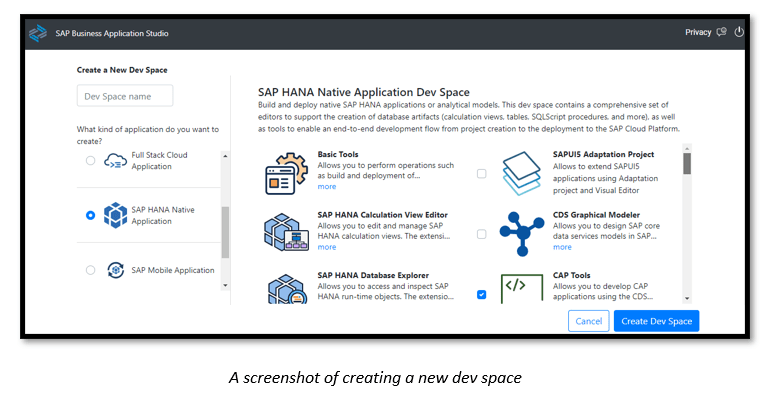Click 'CDS Graphical Modeler' title
The width and height of the screenshot is (769, 400).
click(x=596, y=215)
